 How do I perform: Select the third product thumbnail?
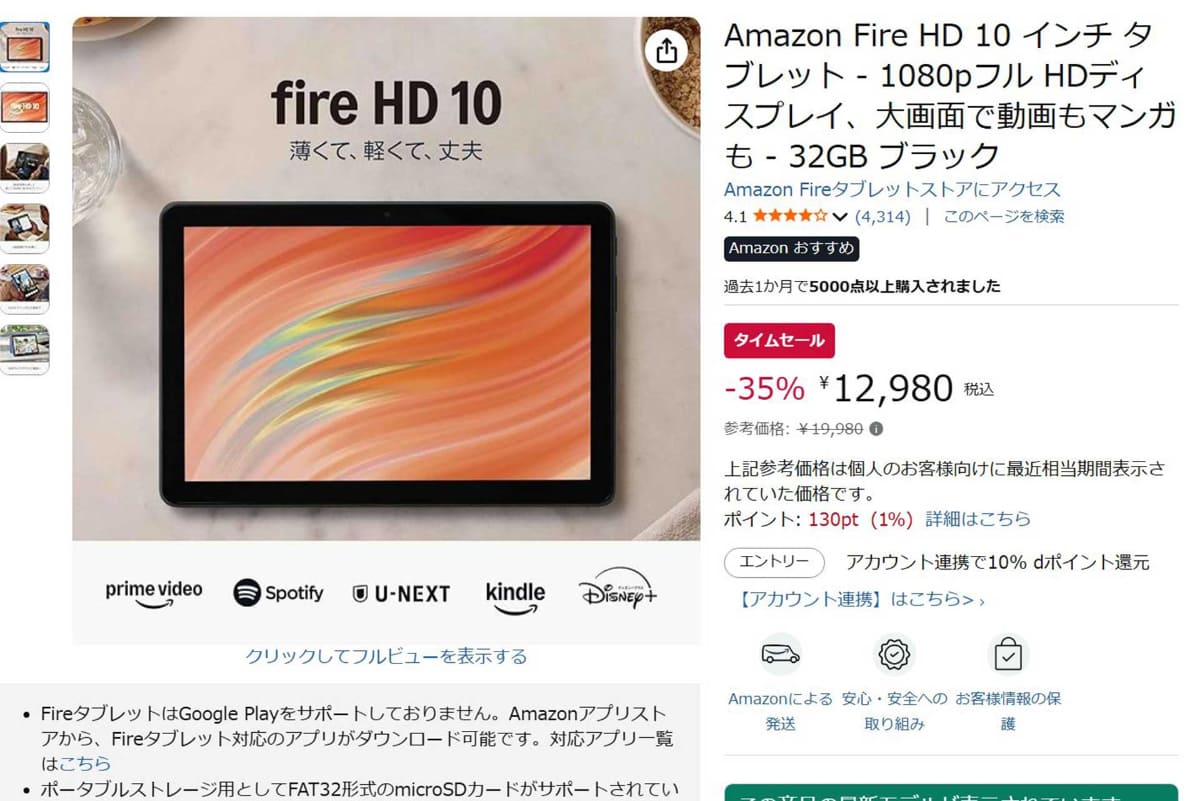click(24, 168)
